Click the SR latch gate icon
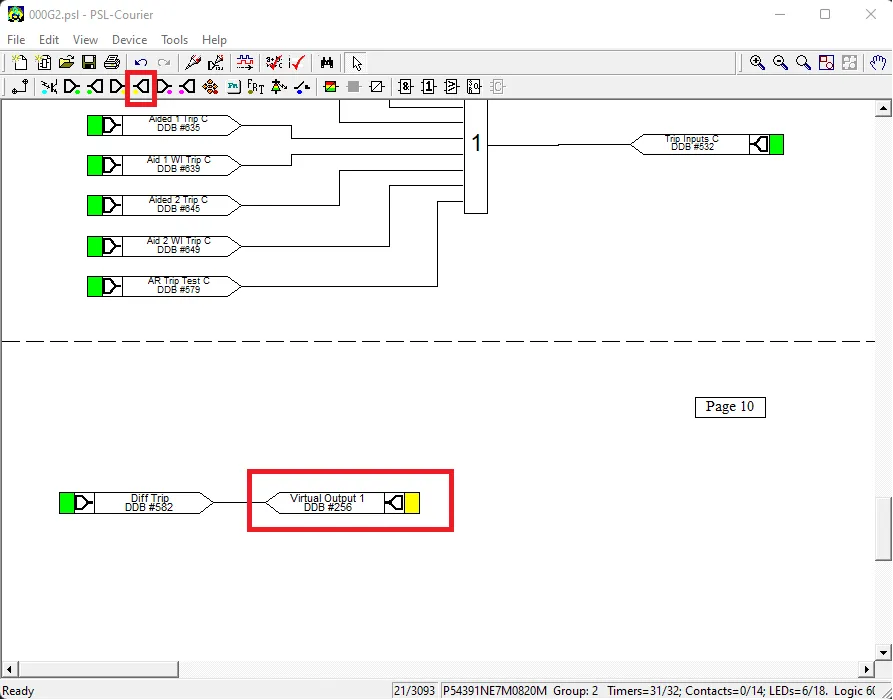 [474, 87]
